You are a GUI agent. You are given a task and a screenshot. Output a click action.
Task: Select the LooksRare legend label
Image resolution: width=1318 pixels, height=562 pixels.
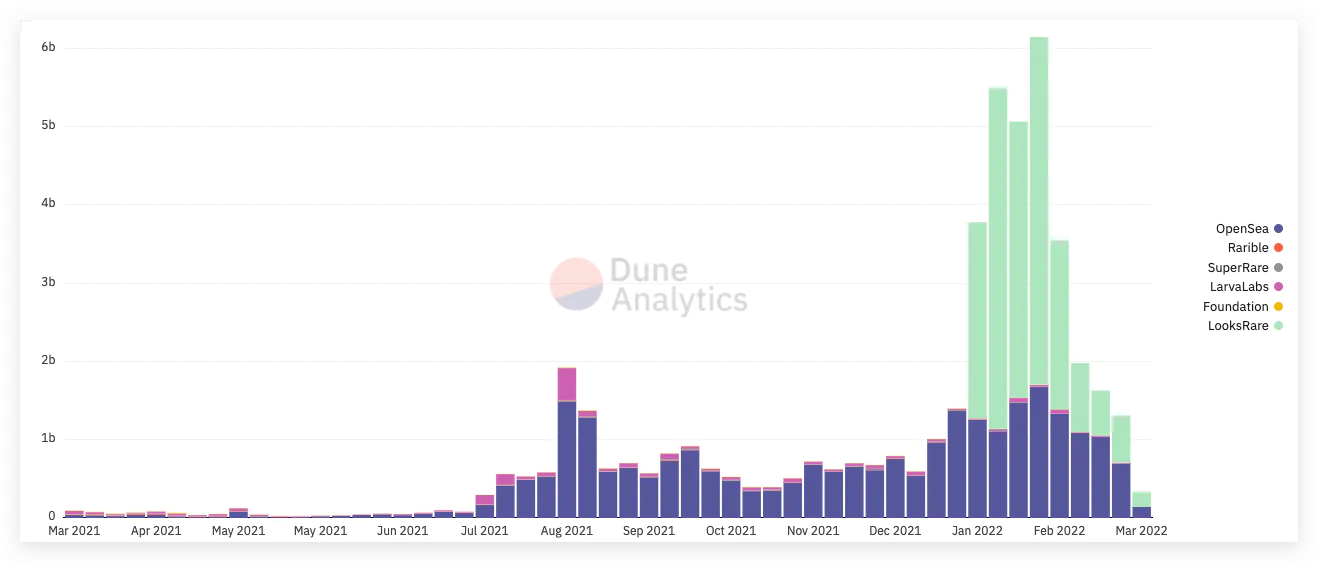tap(1238, 326)
